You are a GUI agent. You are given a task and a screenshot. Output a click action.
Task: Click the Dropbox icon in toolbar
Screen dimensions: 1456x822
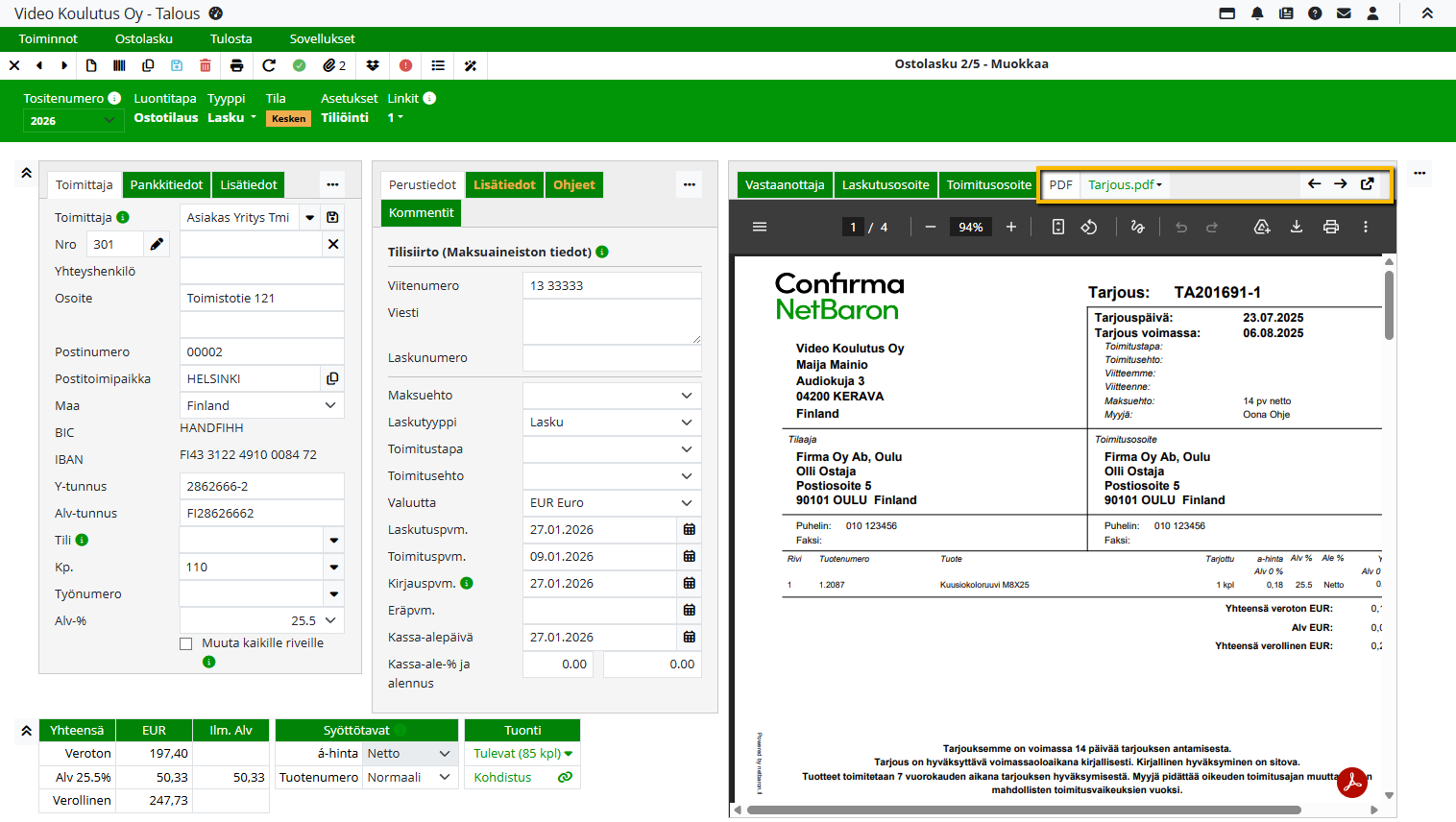pos(373,65)
